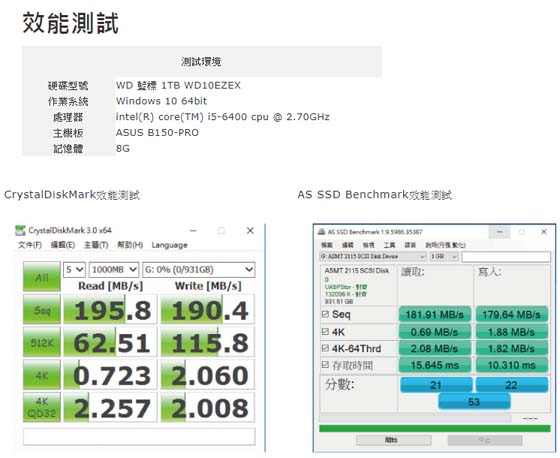Start the 4K QD32 test
This screenshot has width=560, height=458.
[42, 407]
